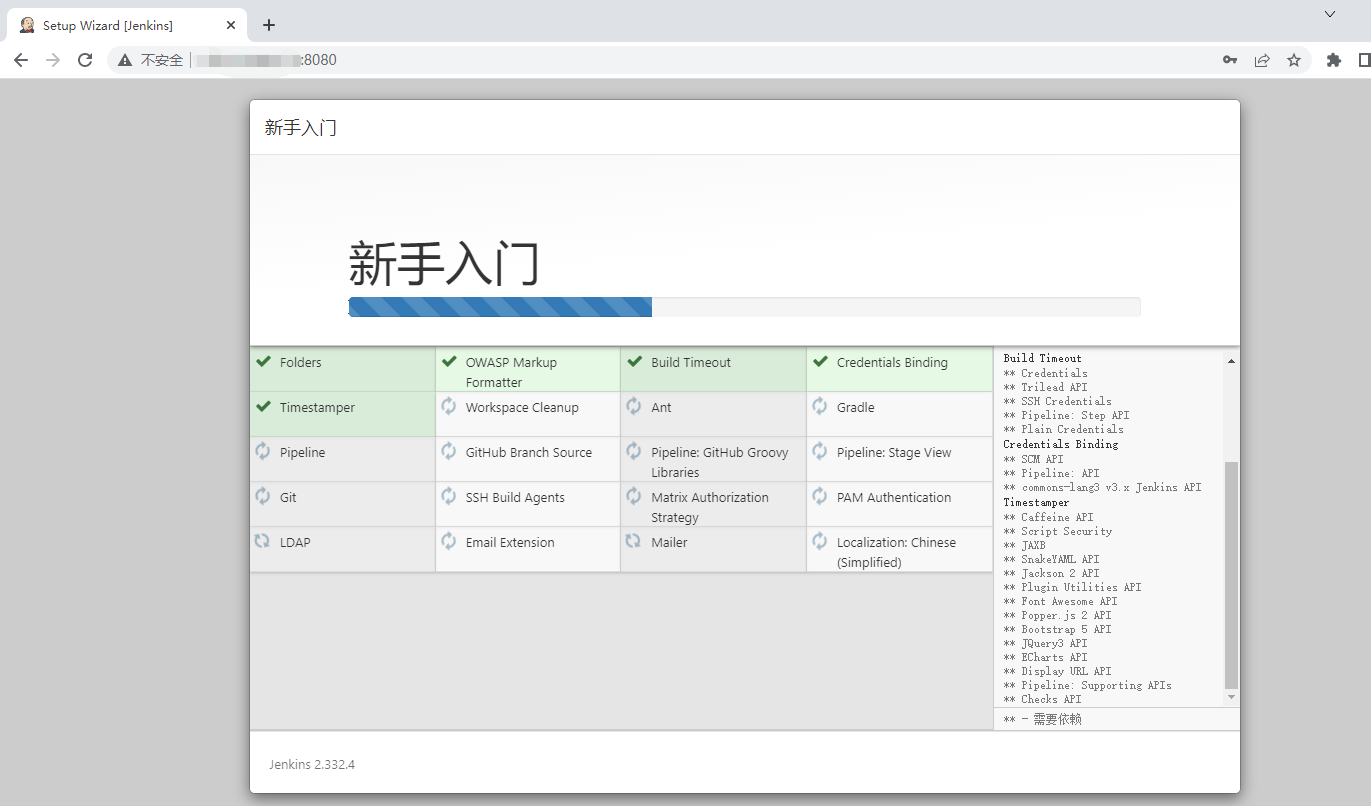This screenshot has height=806, width=1371.
Task: Click the checkmark beside Timestamper
Action: coord(263,407)
